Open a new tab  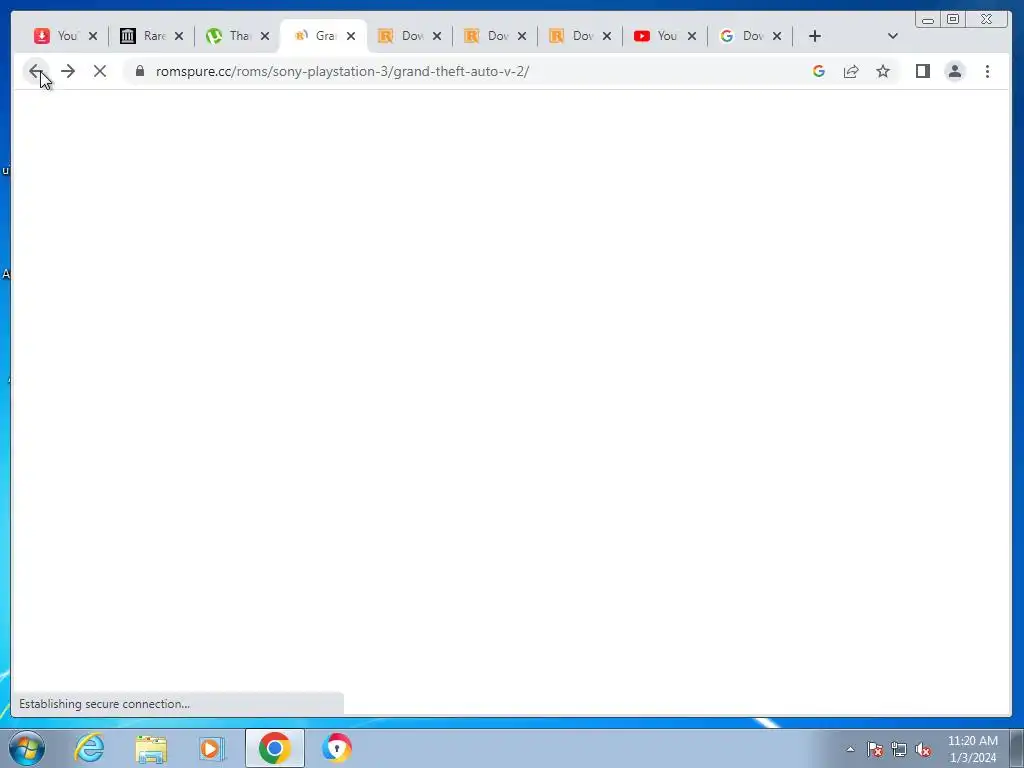(814, 36)
